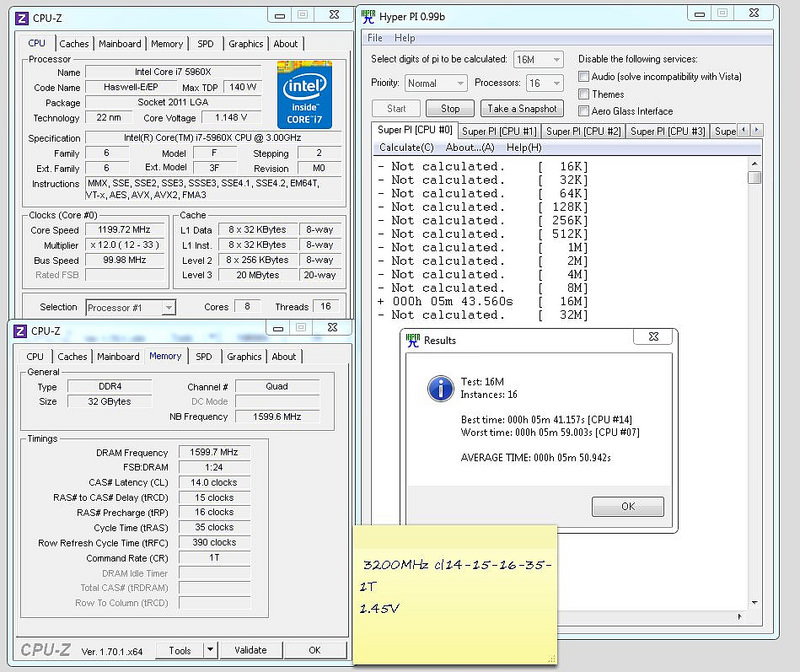Viewport: 800px width, 672px height.
Task: Click the CPU-Z logo icon in top window title
Action: [21, 18]
